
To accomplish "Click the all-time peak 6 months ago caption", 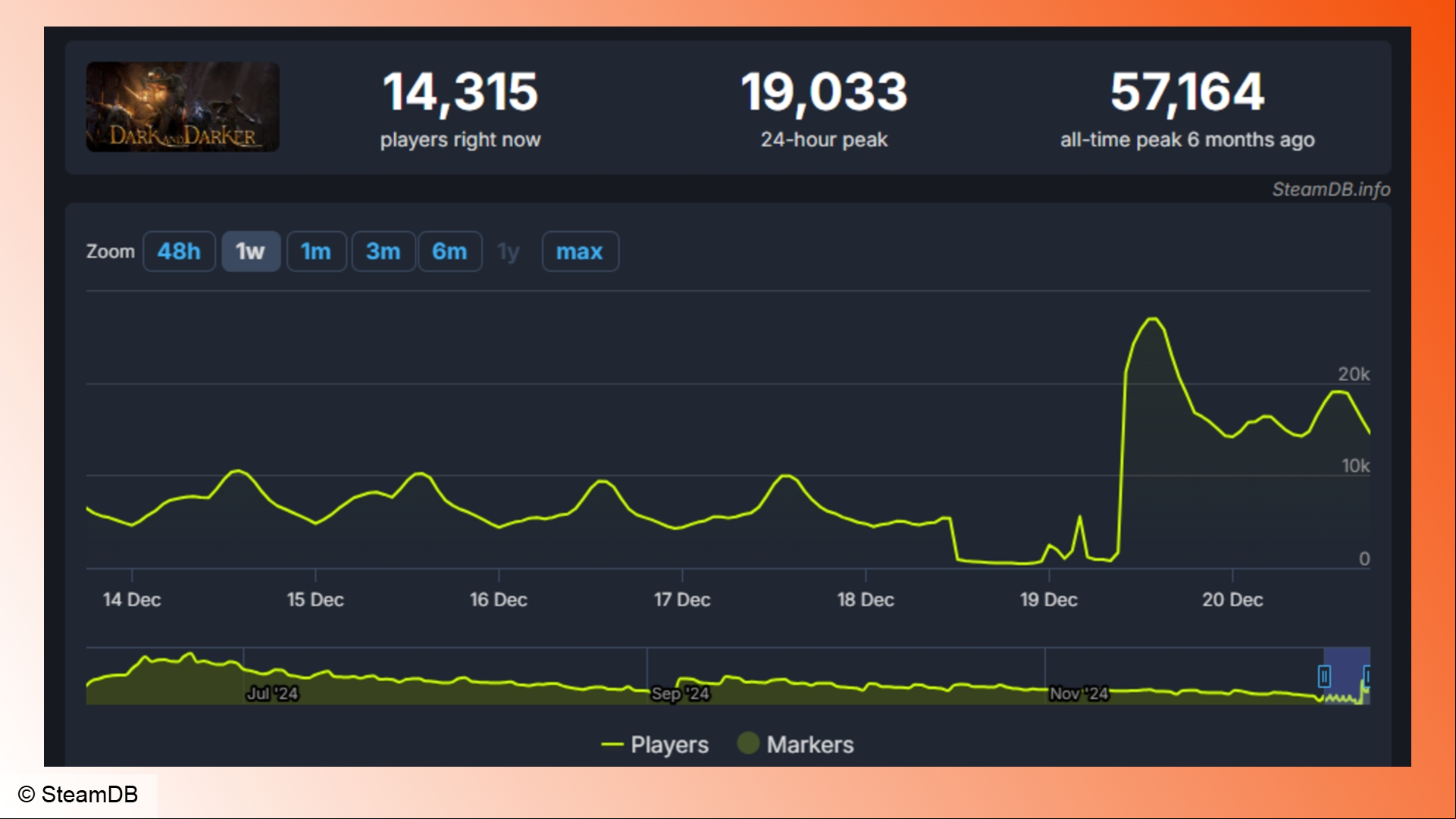I will (x=1187, y=140).
